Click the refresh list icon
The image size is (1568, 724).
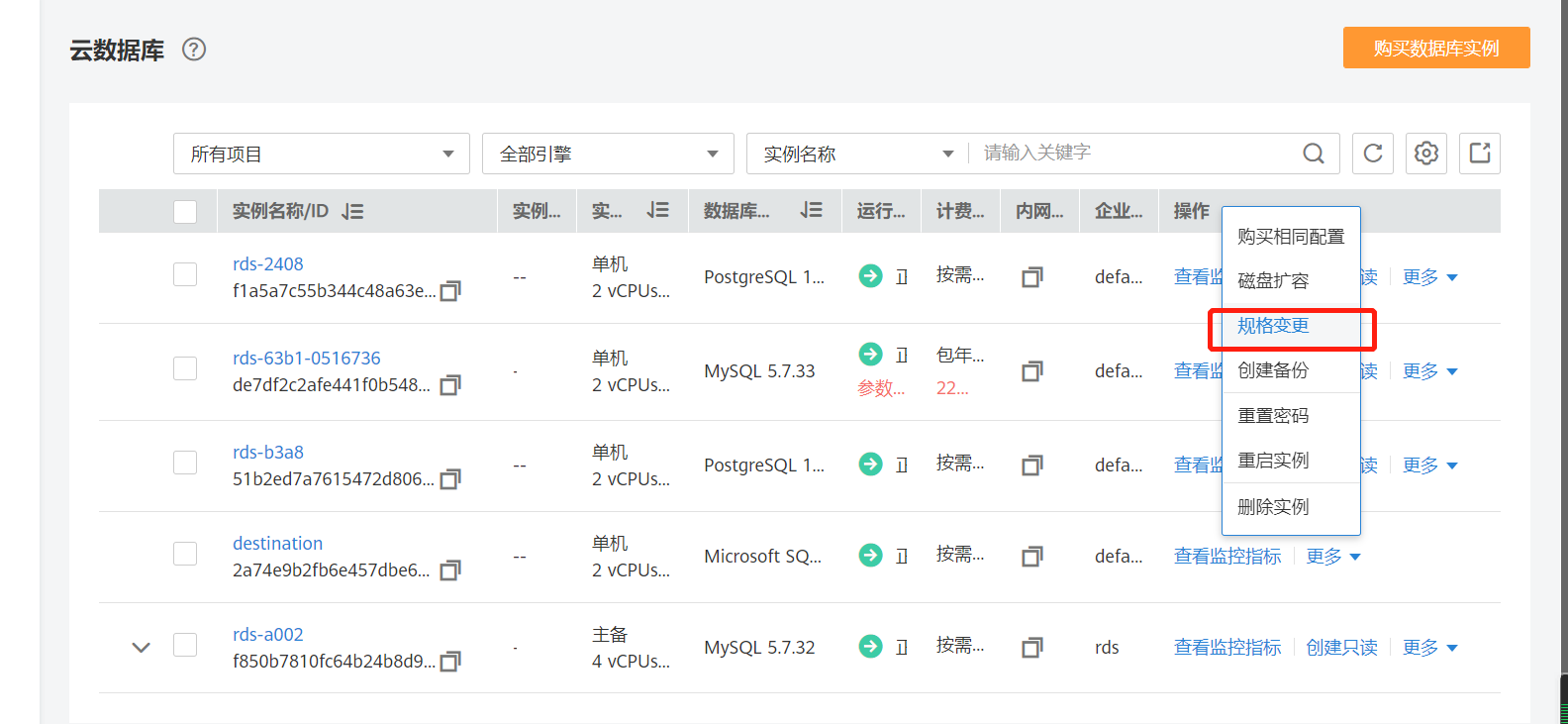point(1373,154)
